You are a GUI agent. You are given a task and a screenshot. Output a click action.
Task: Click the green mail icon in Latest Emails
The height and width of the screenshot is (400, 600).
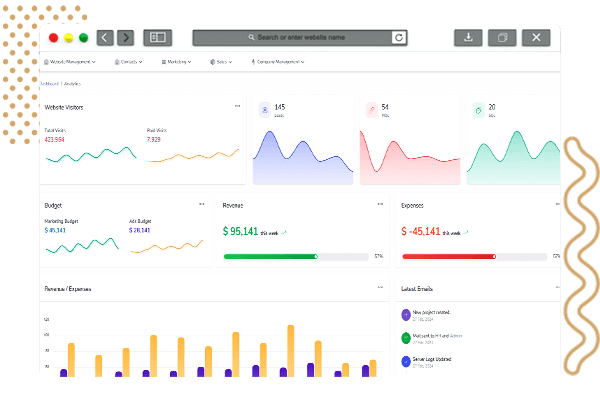tap(406, 338)
